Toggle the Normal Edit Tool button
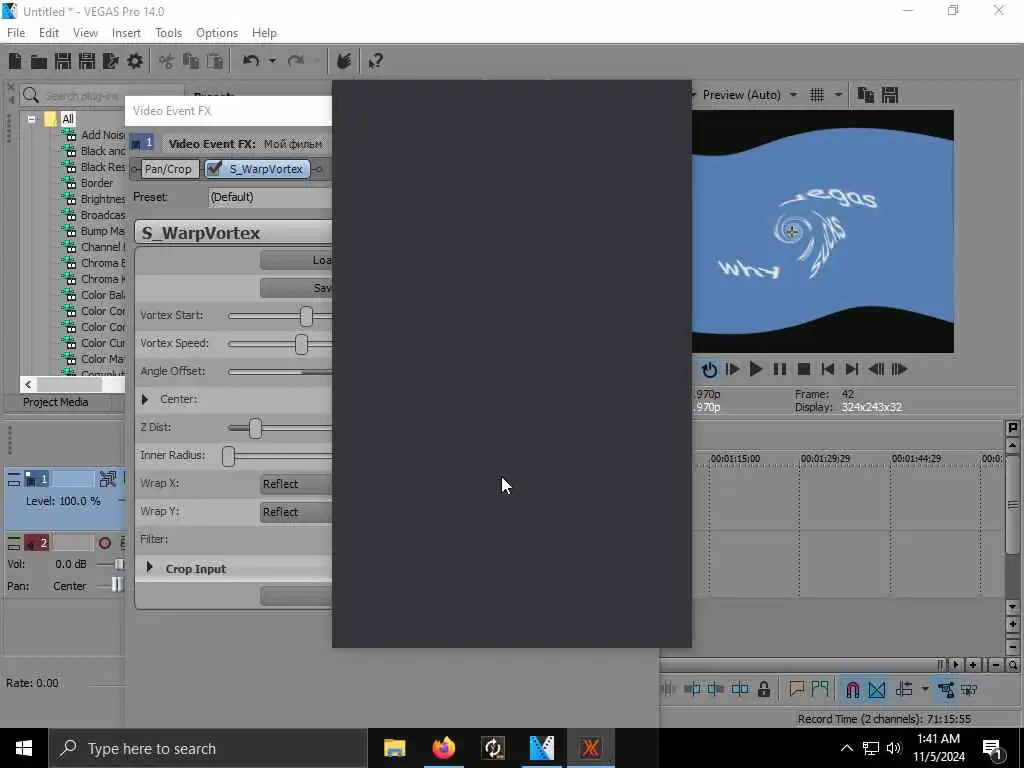This screenshot has height=768, width=1024. 946,689
